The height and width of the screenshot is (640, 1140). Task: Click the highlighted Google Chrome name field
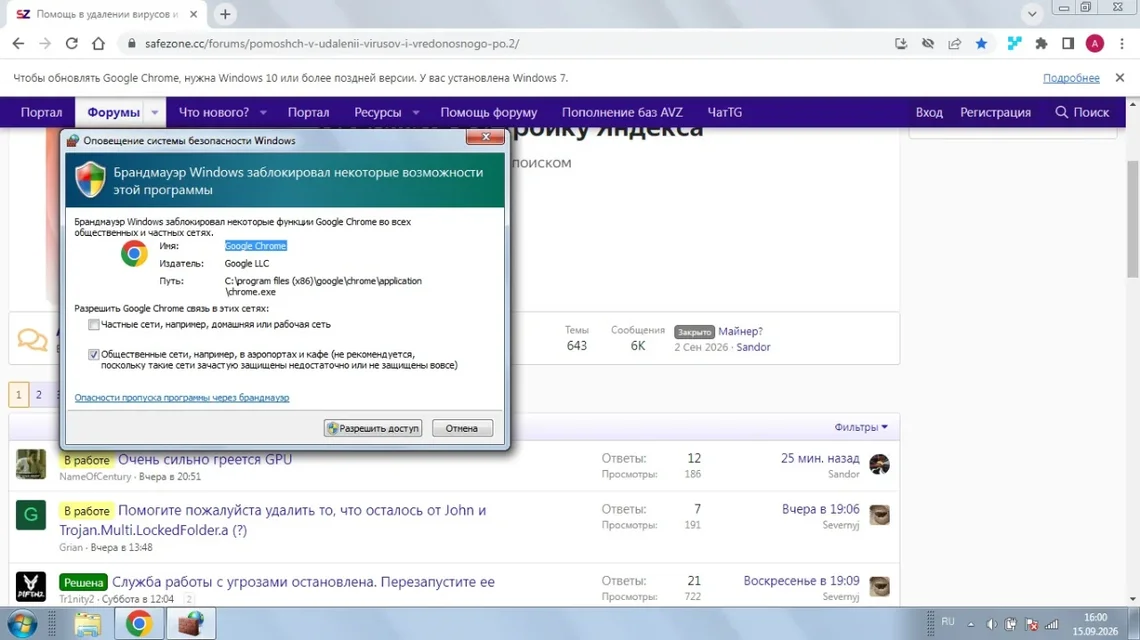(x=255, y=246)
